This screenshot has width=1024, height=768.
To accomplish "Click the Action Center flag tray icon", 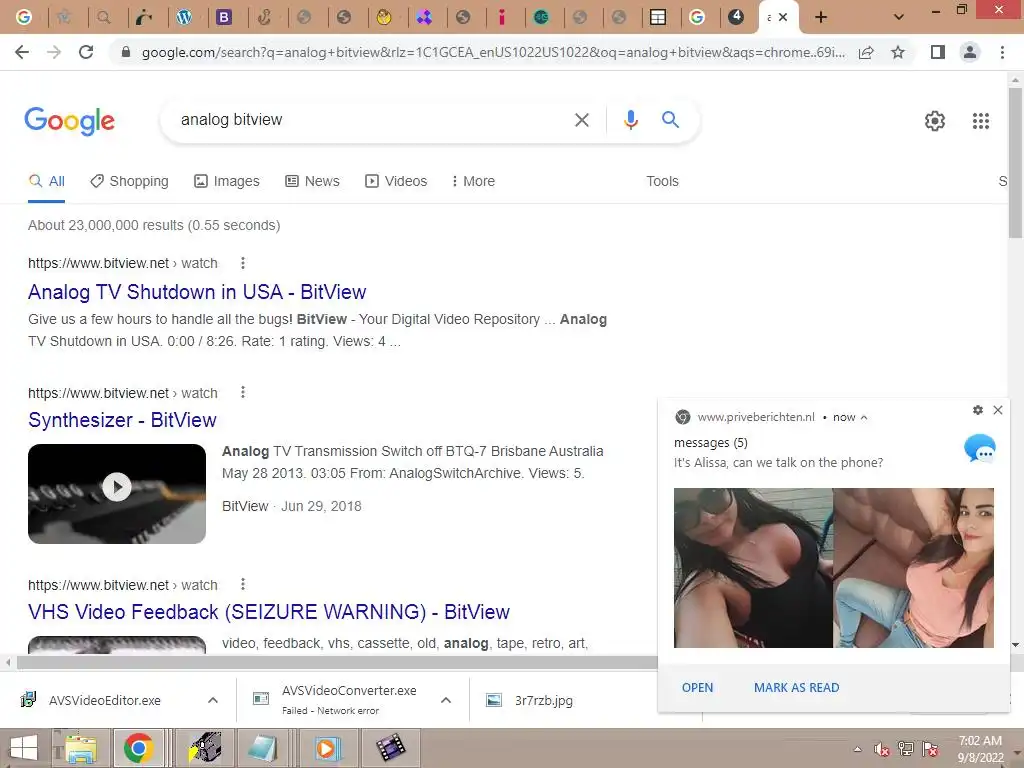I will click(x=930, y=749).
